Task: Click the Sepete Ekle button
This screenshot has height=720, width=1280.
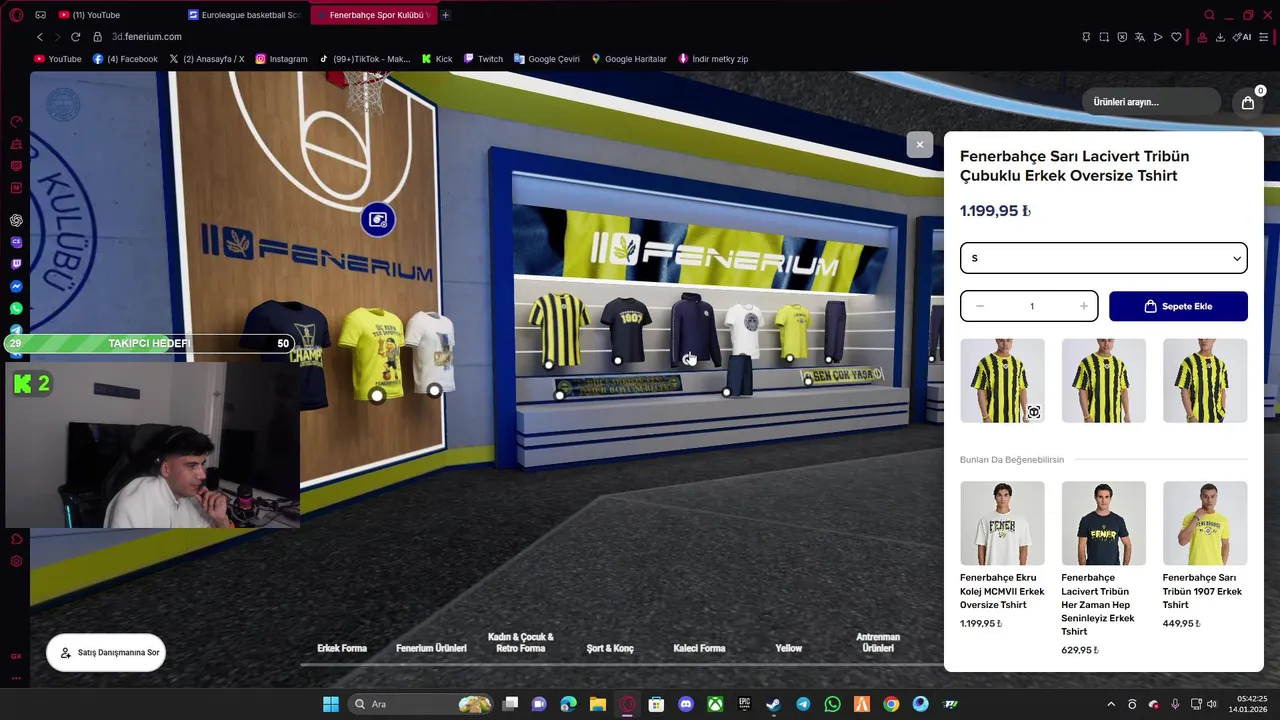Action: coord(1178,306)
